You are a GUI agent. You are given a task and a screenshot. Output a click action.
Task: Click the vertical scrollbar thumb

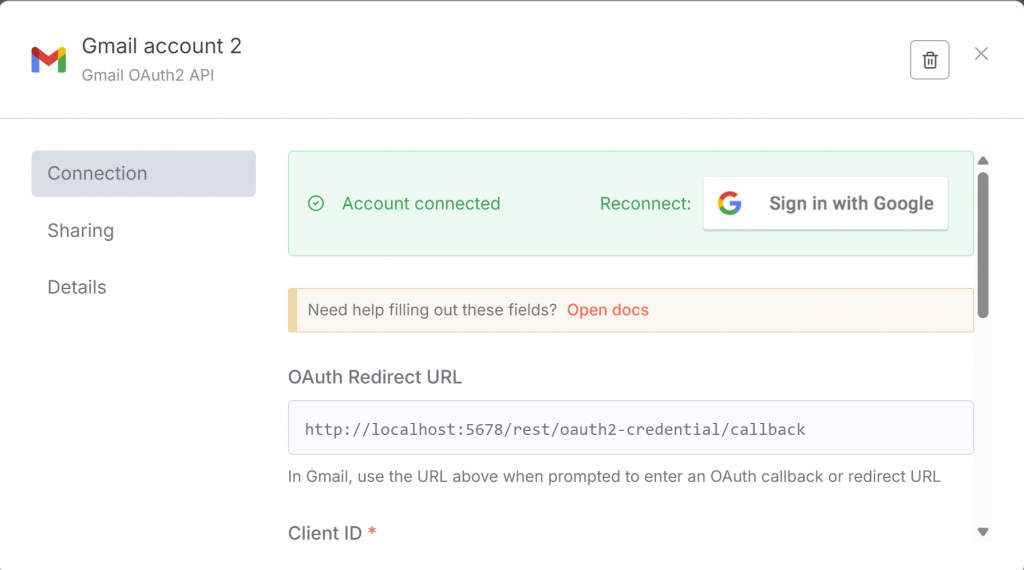coord(983,245)
